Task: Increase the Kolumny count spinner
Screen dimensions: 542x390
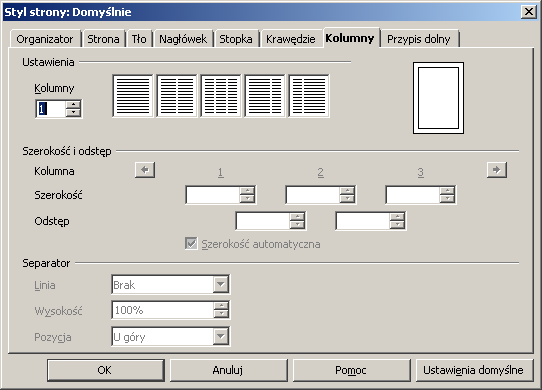Action: [x=73, y=105]
